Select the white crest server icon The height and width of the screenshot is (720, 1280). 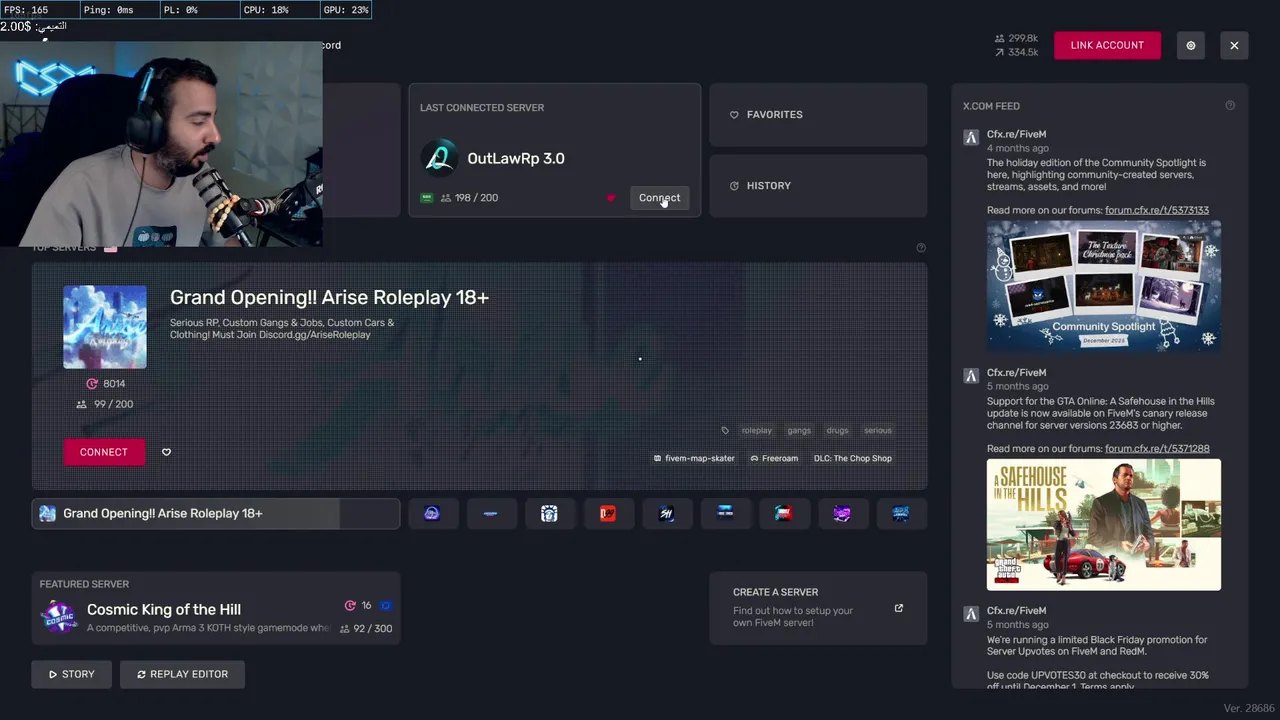pyautogui.click(x=549, y=513)
